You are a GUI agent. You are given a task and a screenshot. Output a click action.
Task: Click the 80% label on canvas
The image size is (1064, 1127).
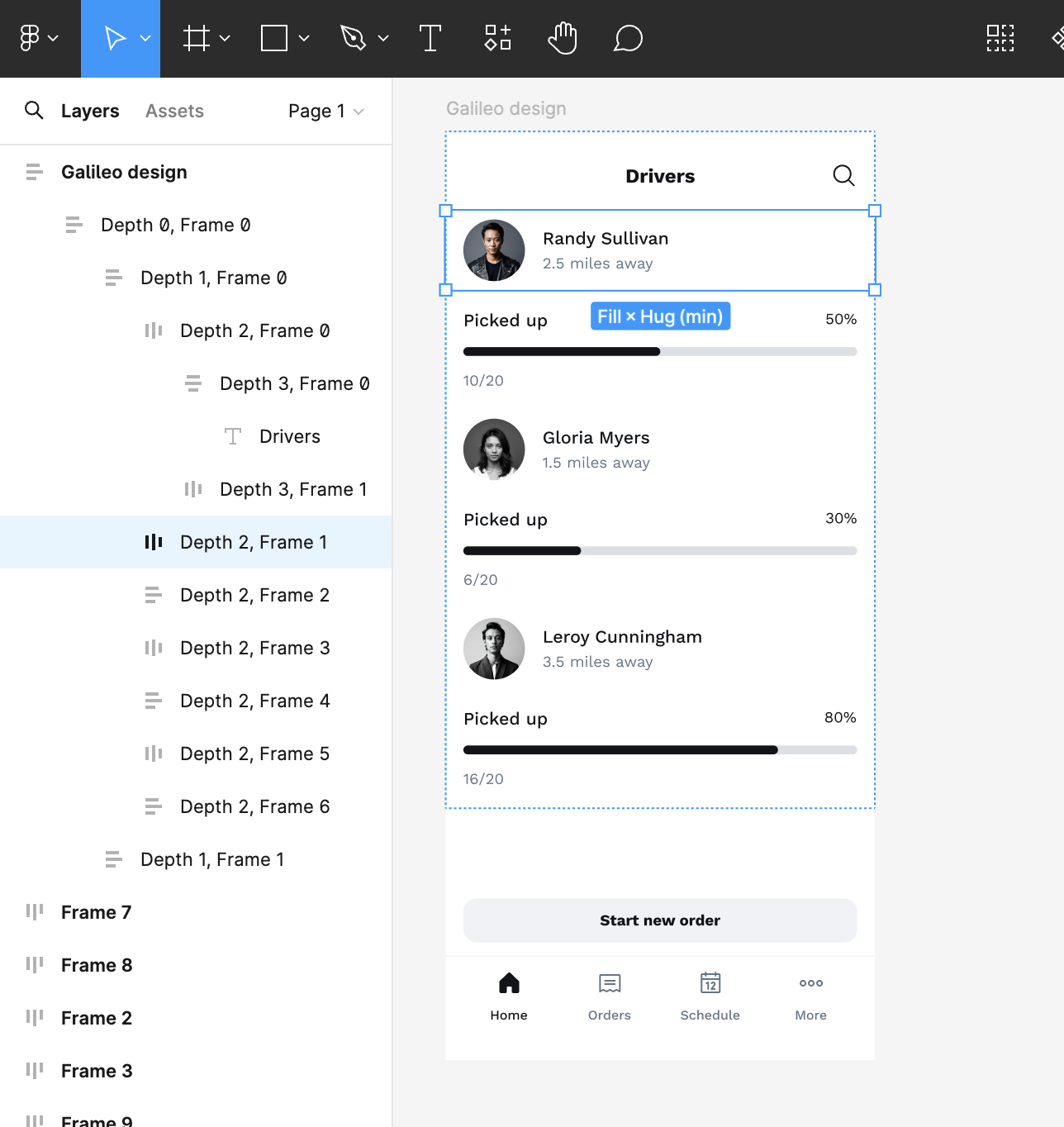(x=840, y=717)
